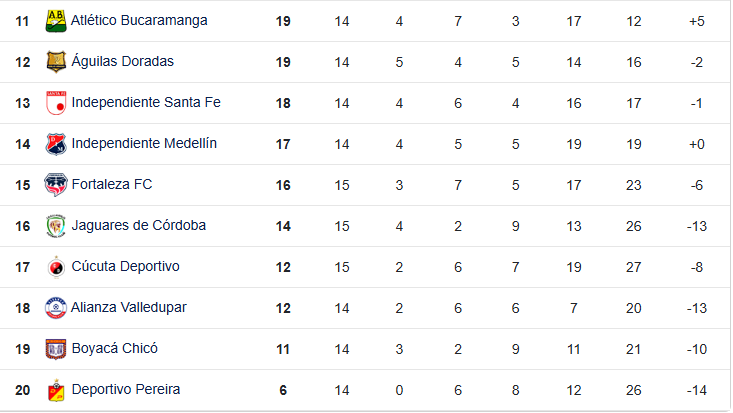Select the Cúcuta Deportivo team name

point(125,266)
